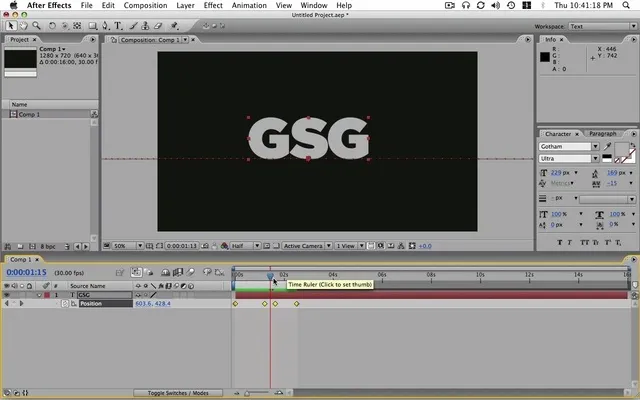Select the Puppet Pin tool

pyautogui.click(x=174, y=26)
